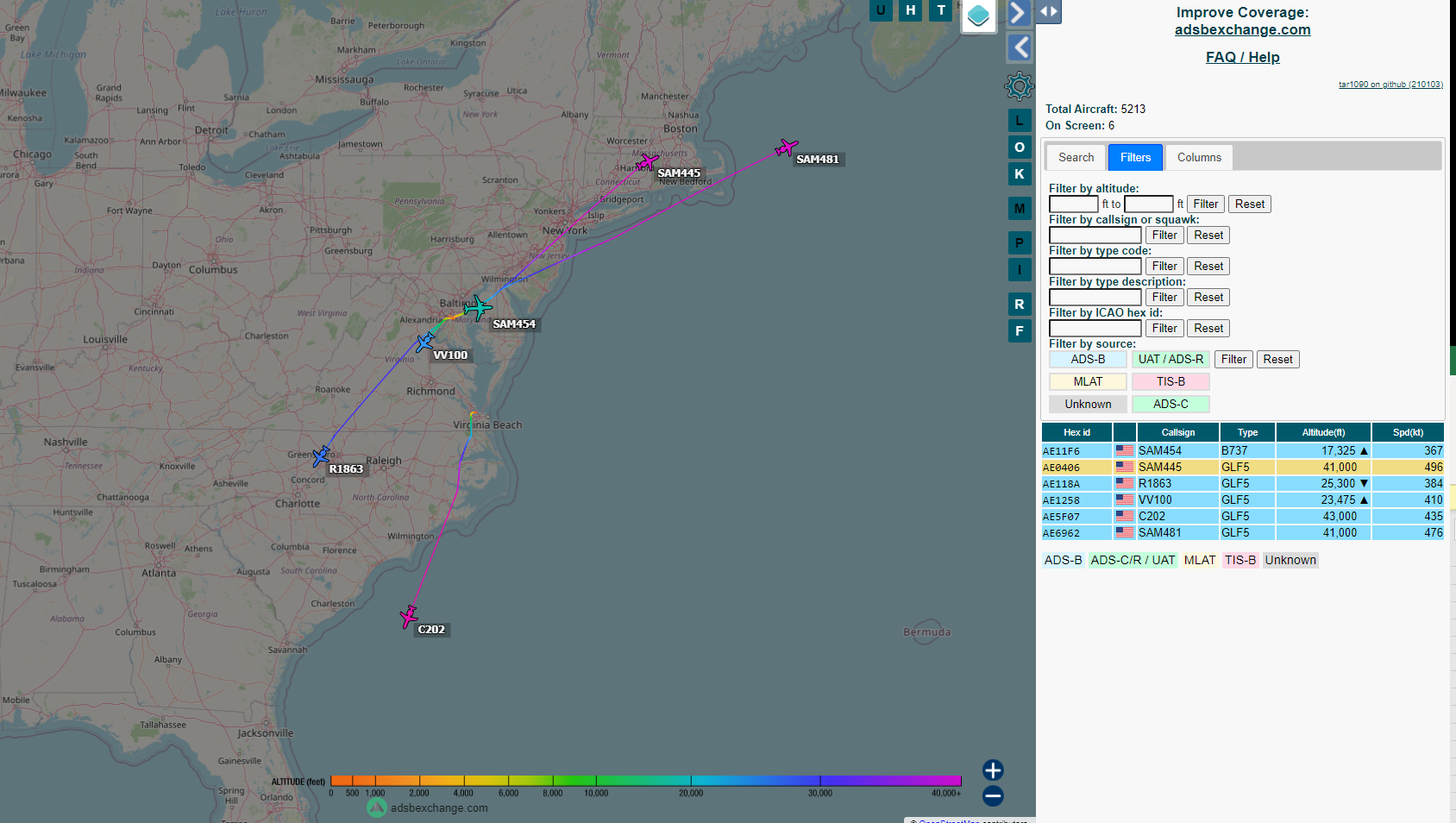The height and width of the screenshot is (823, 1456).
Task: Reset the ICAO hex id filter
Action: 1208,329
